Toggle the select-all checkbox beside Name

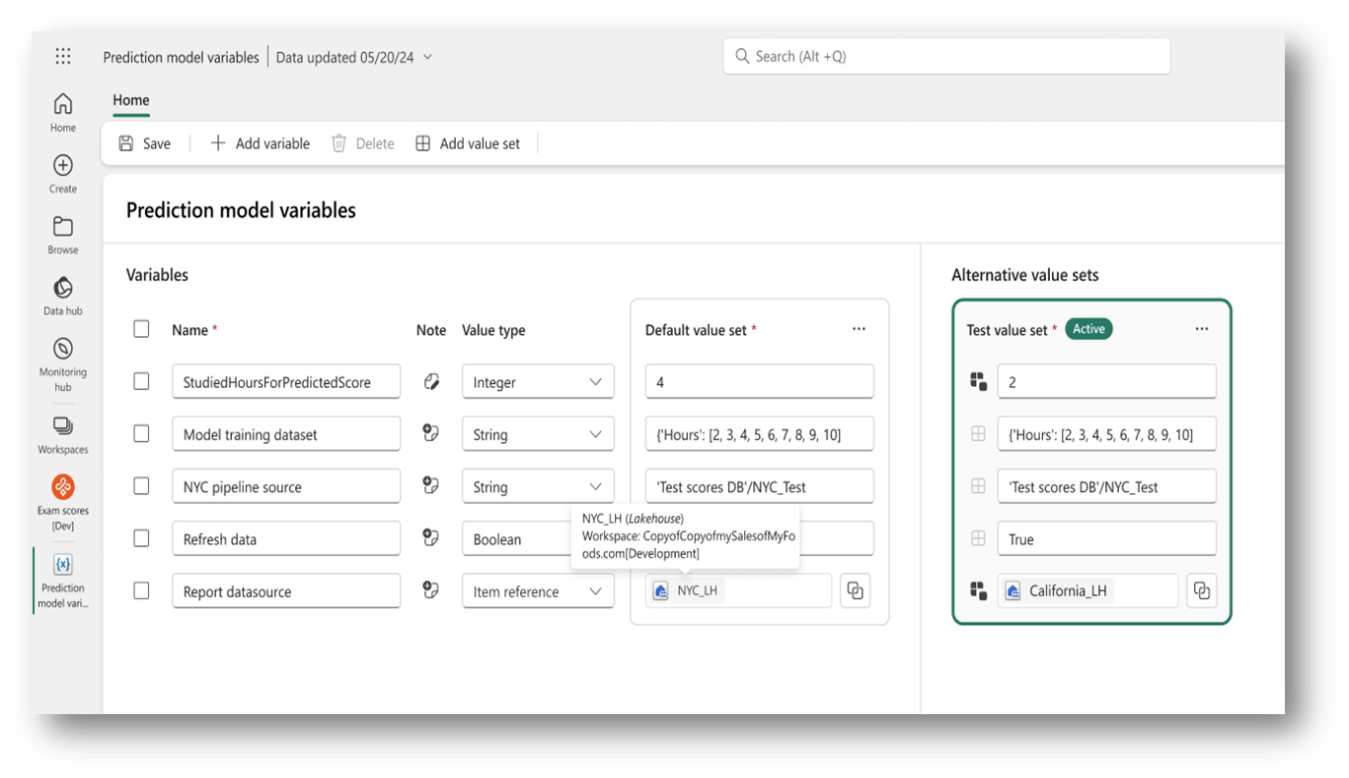(141, 329)
